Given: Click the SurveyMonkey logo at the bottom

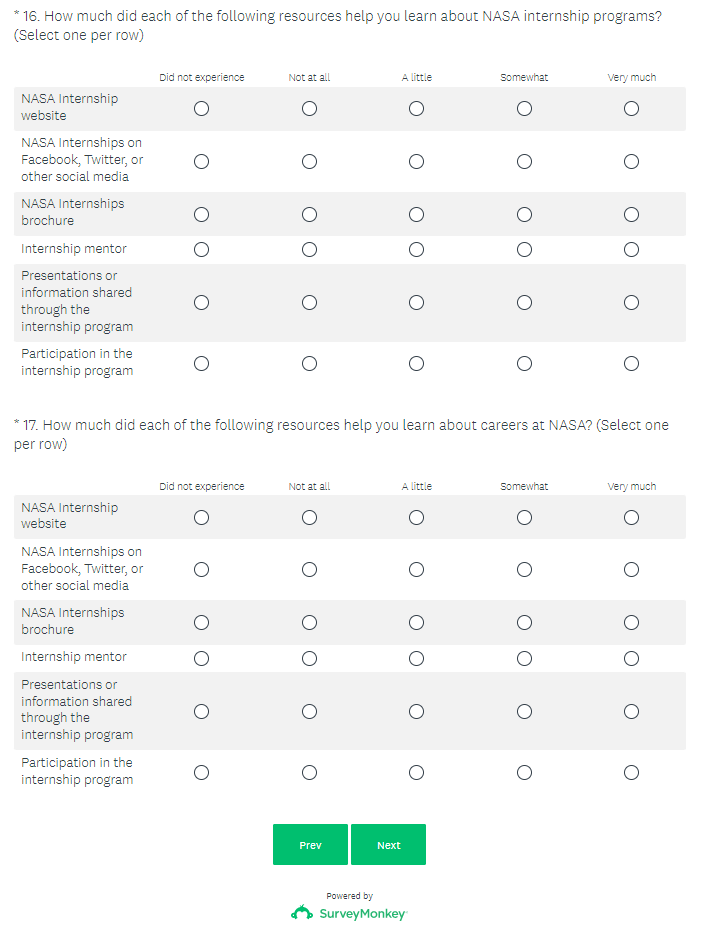Looking at the screenshot, I should tap(349, 913).
